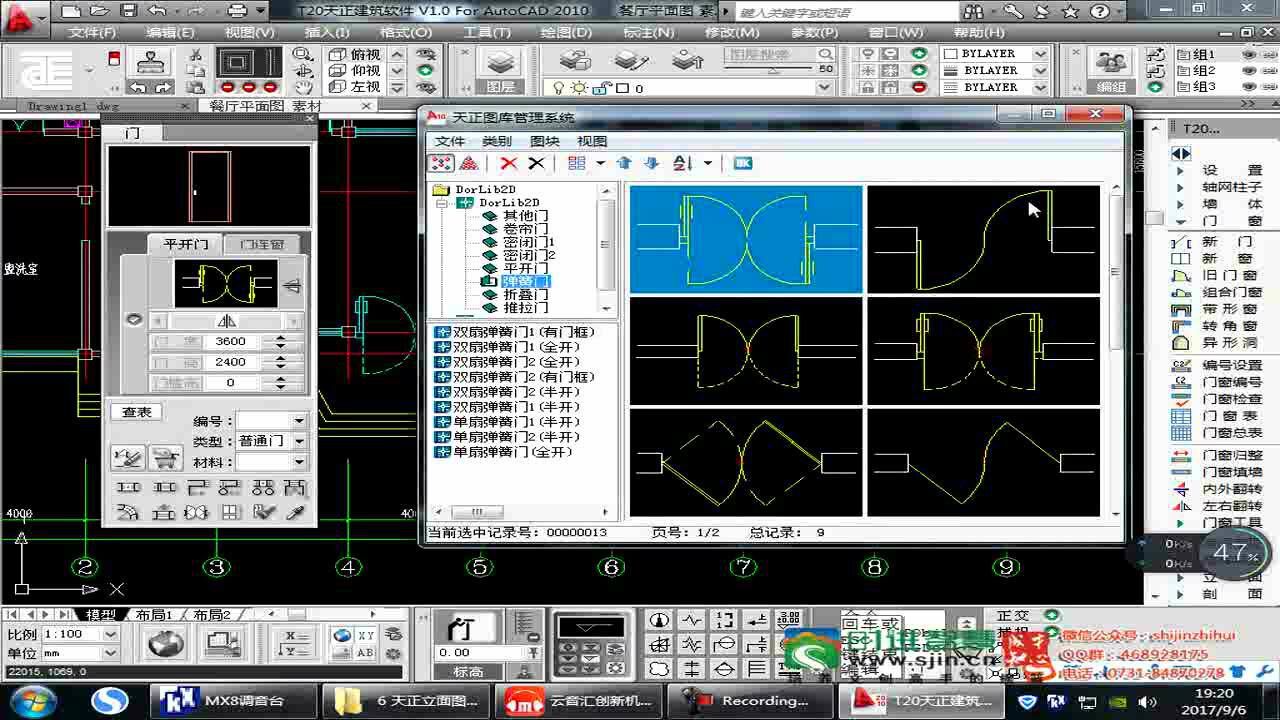Switch to 平开门 tab in door dialog
The height and width of the screenshot is (720, 1280).
(185, 244)
